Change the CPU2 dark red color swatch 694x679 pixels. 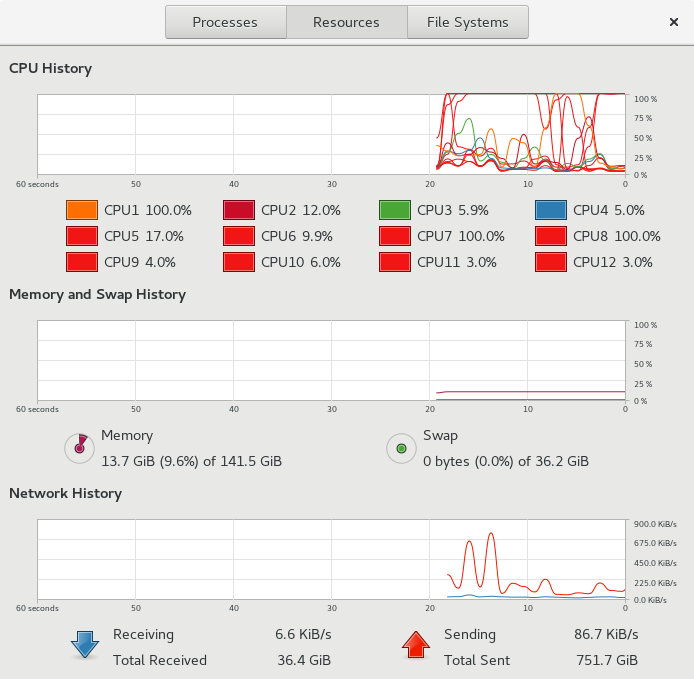pos(239,210)
